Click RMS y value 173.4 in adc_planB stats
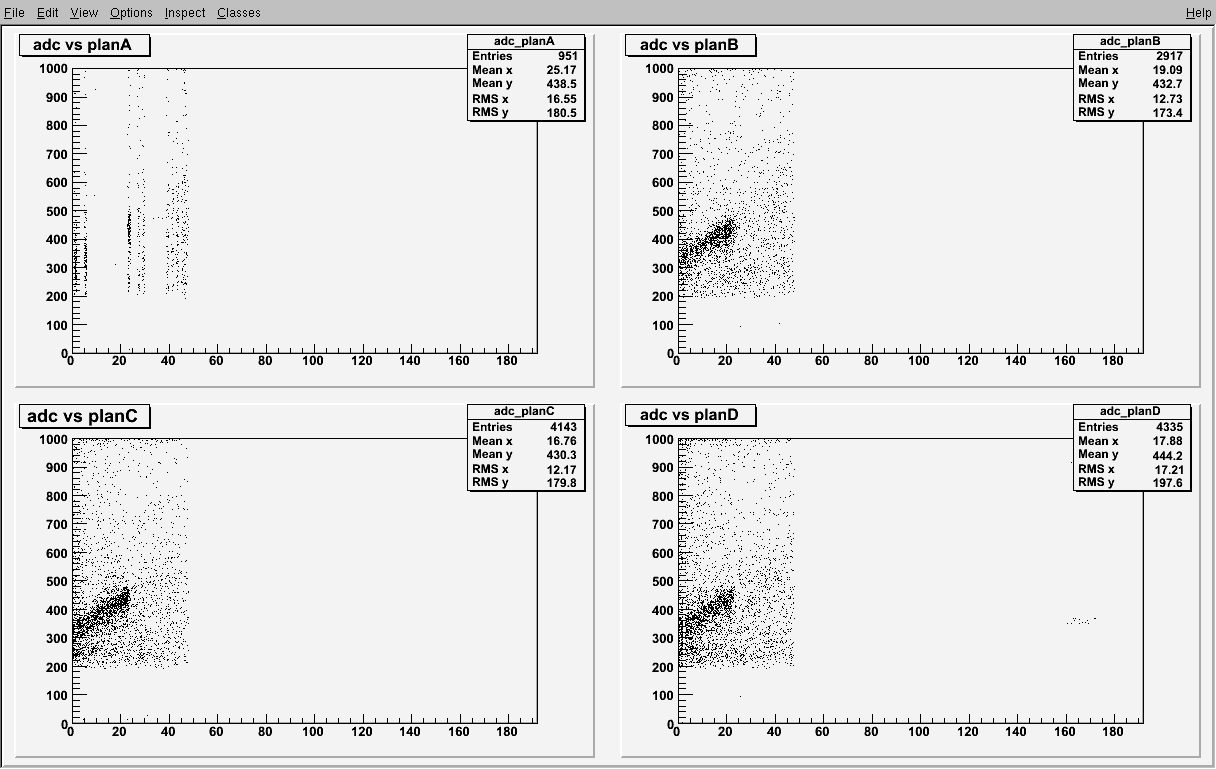 (1169, 112)
